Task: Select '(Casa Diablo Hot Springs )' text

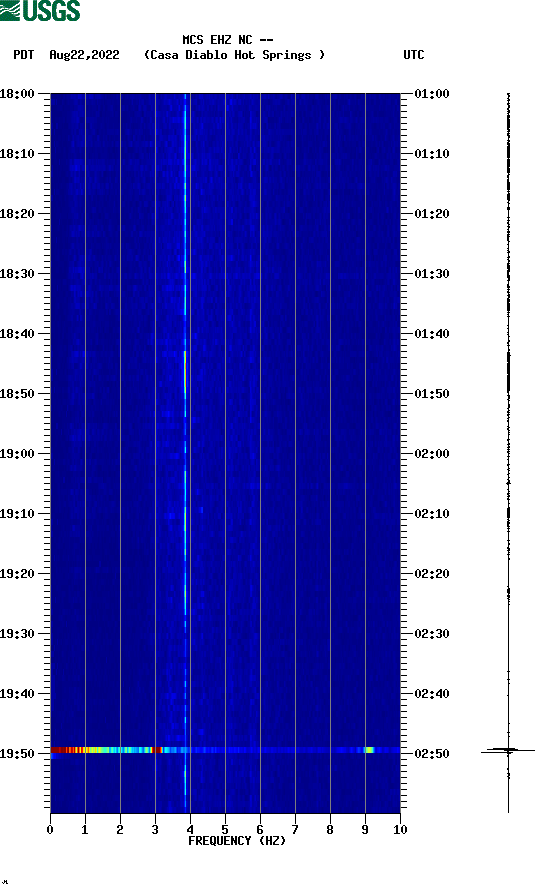Action: click(234, 55)
